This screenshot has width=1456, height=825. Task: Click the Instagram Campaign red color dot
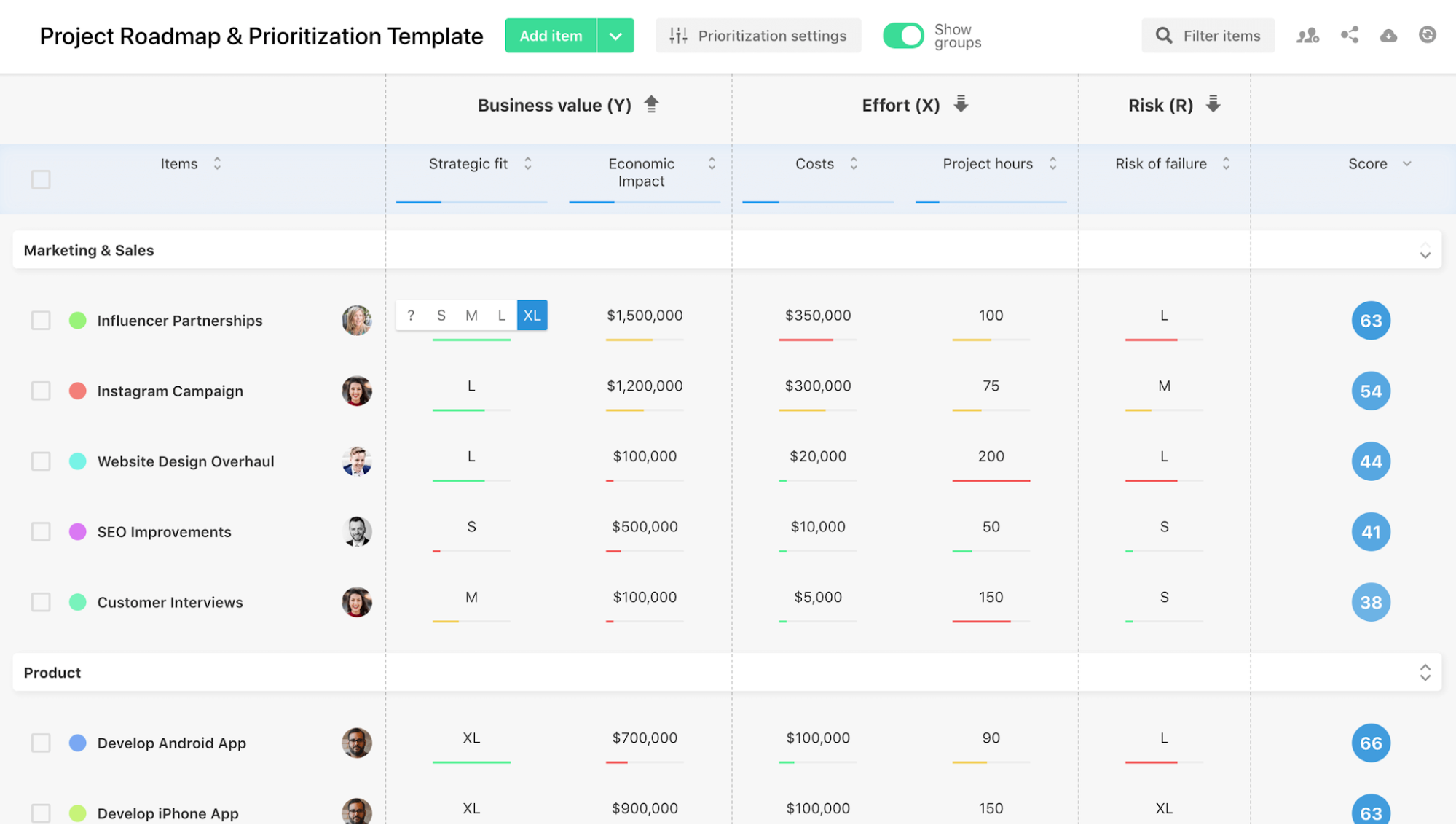[78, 391]
